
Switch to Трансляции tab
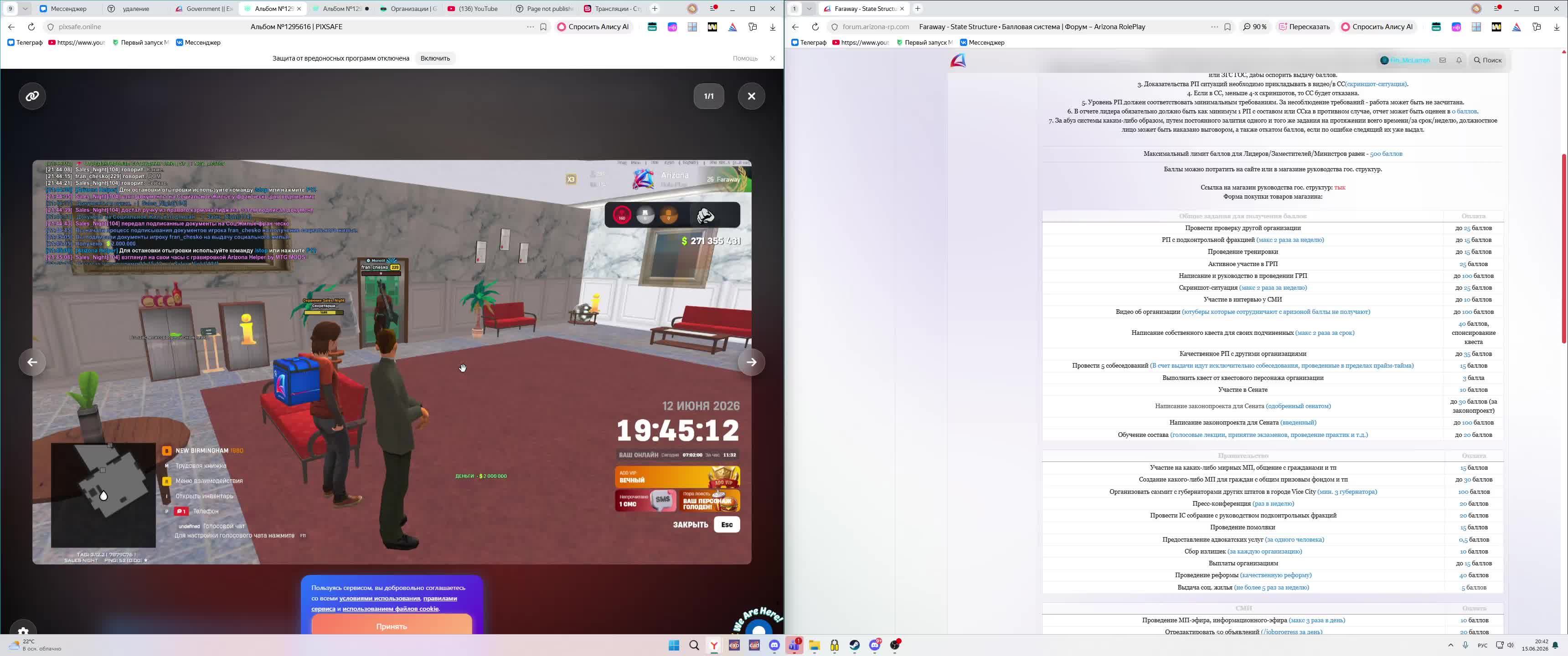pos(612,9)
